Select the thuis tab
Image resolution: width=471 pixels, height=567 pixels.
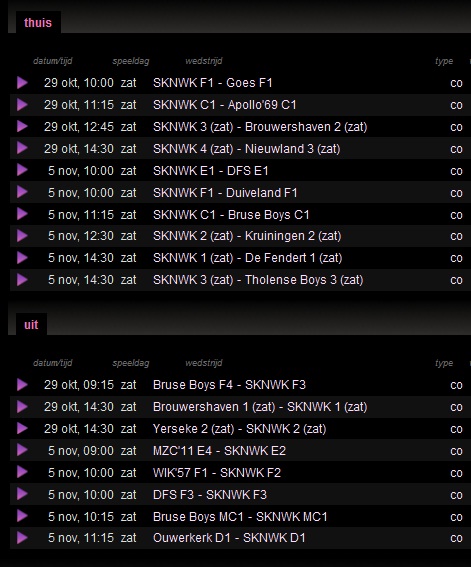pos(38,22)
